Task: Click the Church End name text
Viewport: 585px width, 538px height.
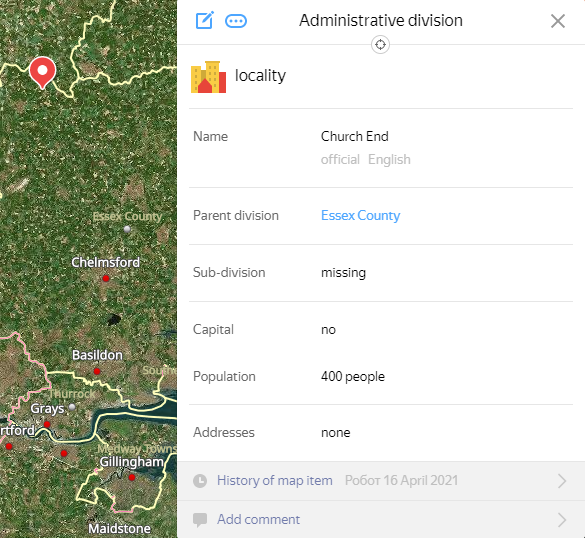Action: pyautogui.click(x=354, y=136)
